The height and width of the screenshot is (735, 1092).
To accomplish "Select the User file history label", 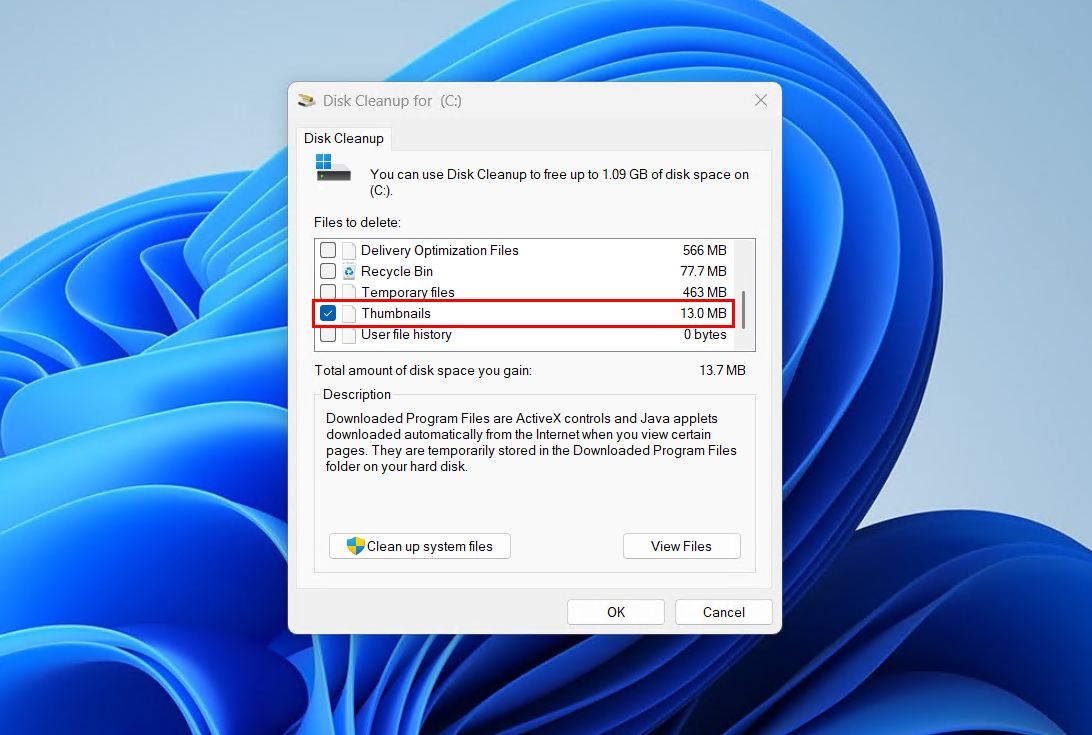I will 406,334.
